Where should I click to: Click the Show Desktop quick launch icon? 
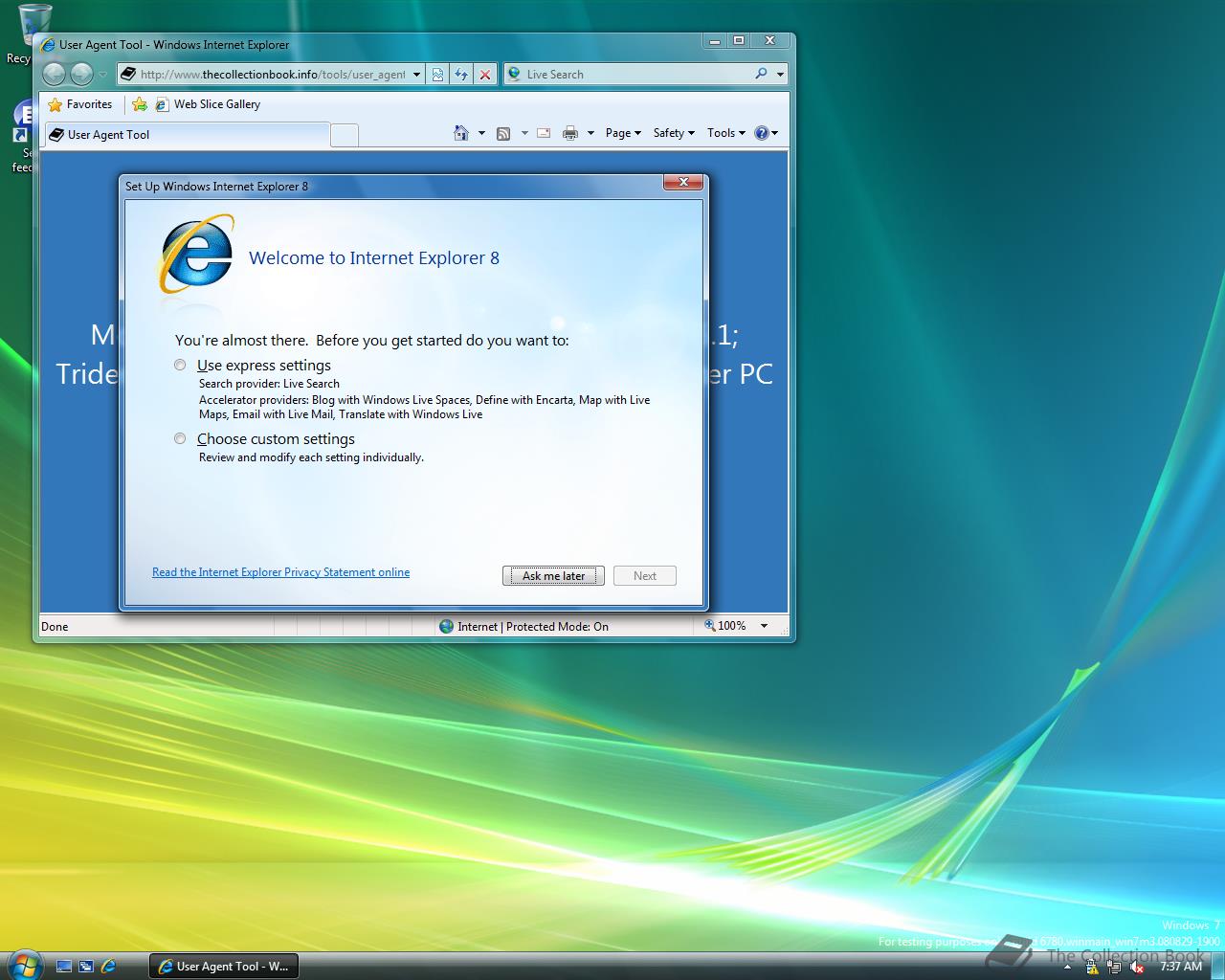[x=64, y=967]
